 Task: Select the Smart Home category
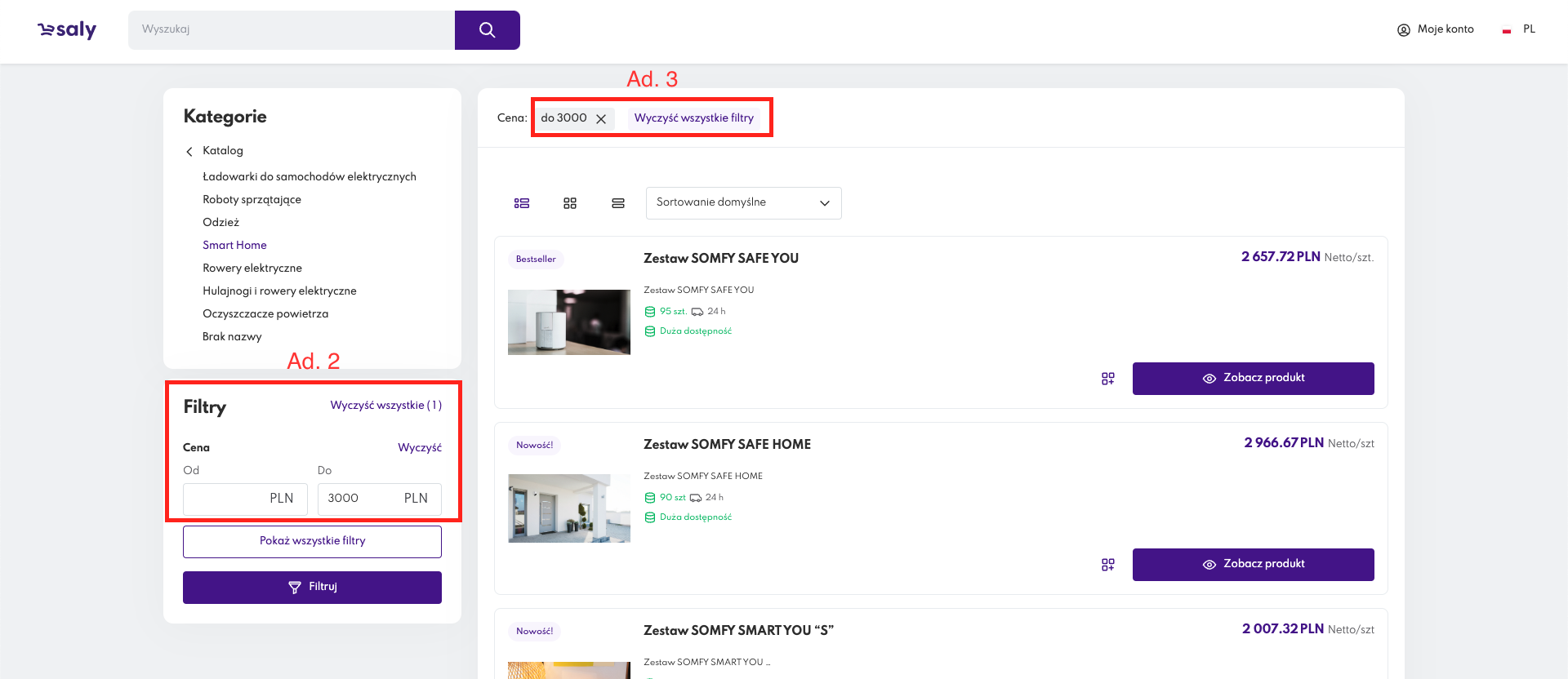pos(234,245)
